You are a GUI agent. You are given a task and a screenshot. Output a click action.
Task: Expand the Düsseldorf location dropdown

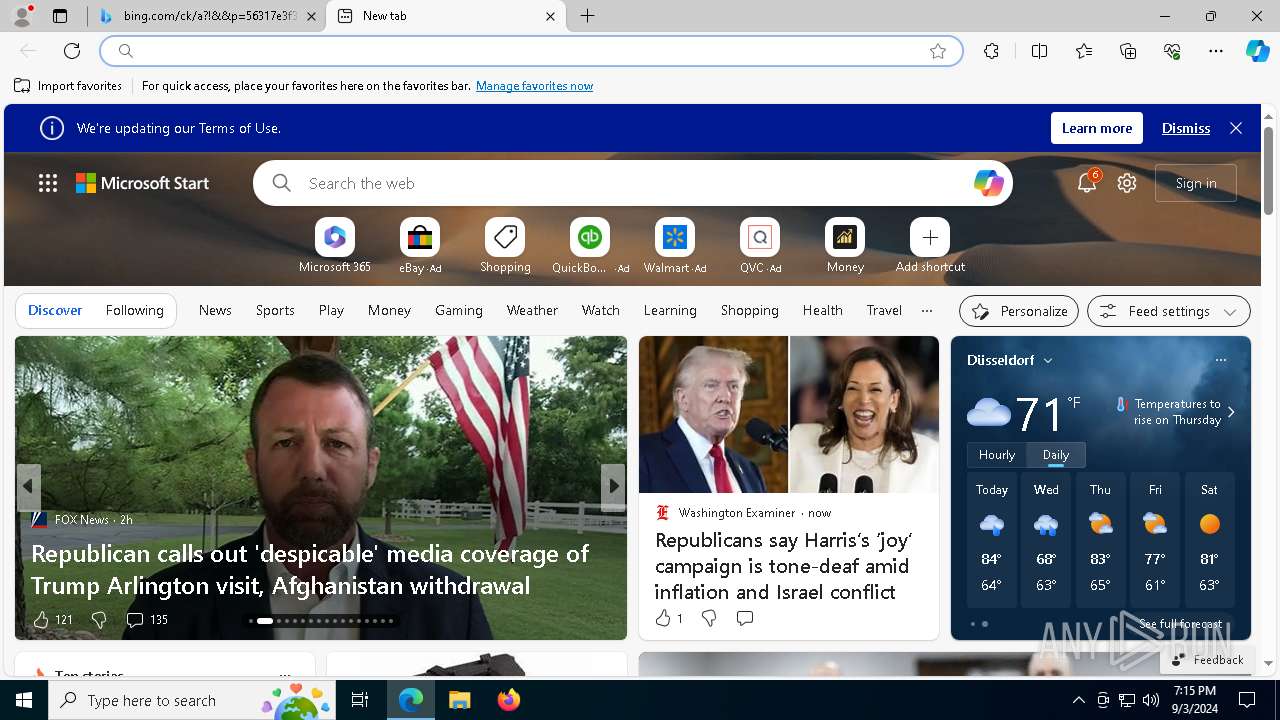click(1048, 360)
